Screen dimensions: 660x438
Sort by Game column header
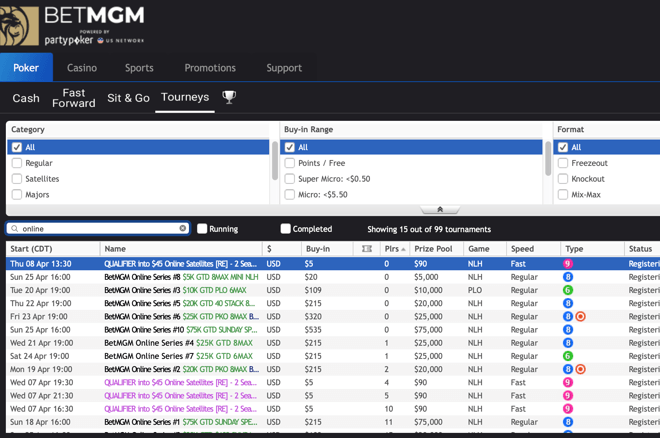pos(485,249)
